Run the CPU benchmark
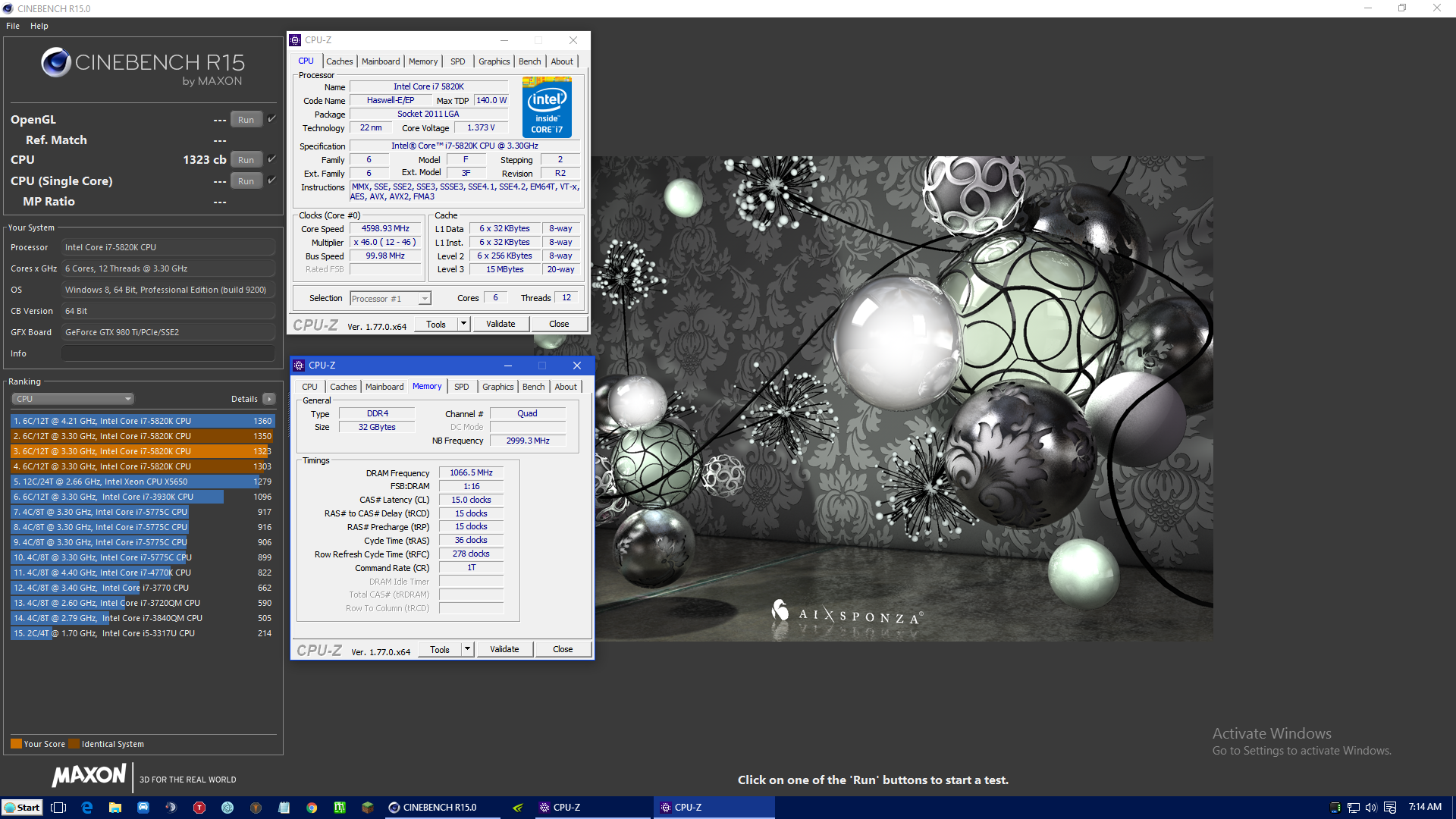Viewport: 1456px width, 819px height. click(x=246, y=160)
